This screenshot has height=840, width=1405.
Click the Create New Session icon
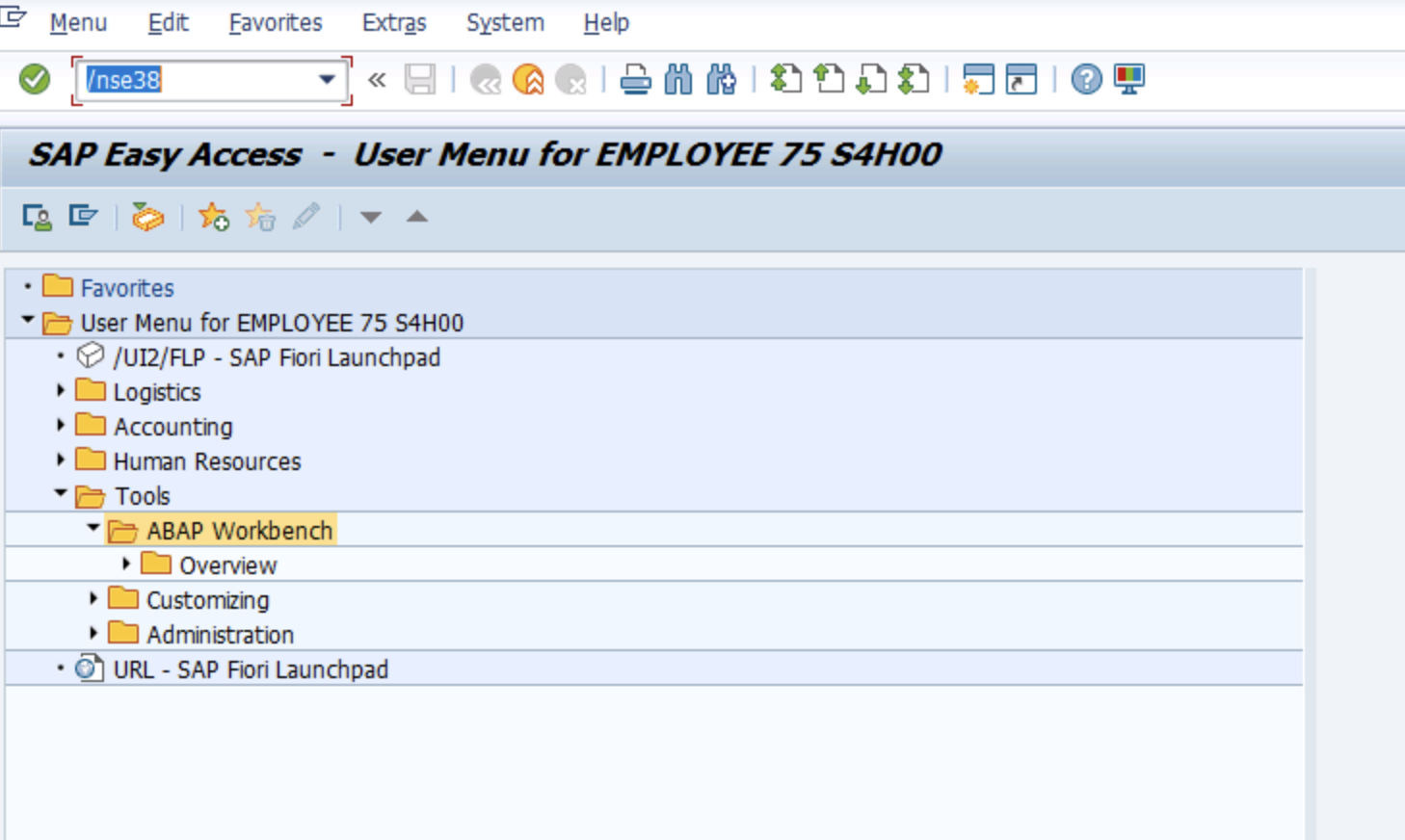pos(978,79)
